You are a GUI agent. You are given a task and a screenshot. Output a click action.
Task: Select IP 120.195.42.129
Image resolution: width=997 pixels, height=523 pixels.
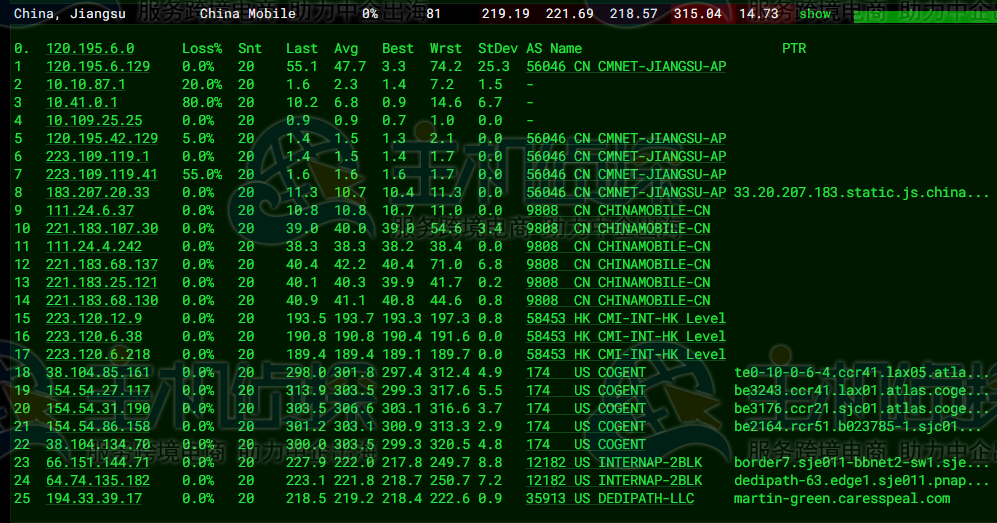click(102, 139)
